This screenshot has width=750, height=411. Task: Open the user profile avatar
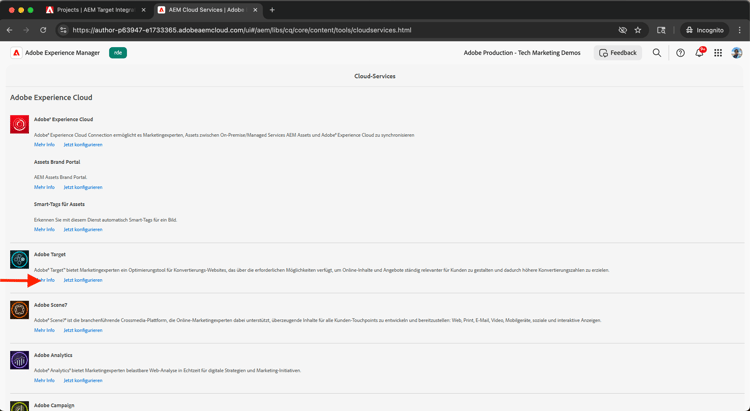(x=737, y=53)
